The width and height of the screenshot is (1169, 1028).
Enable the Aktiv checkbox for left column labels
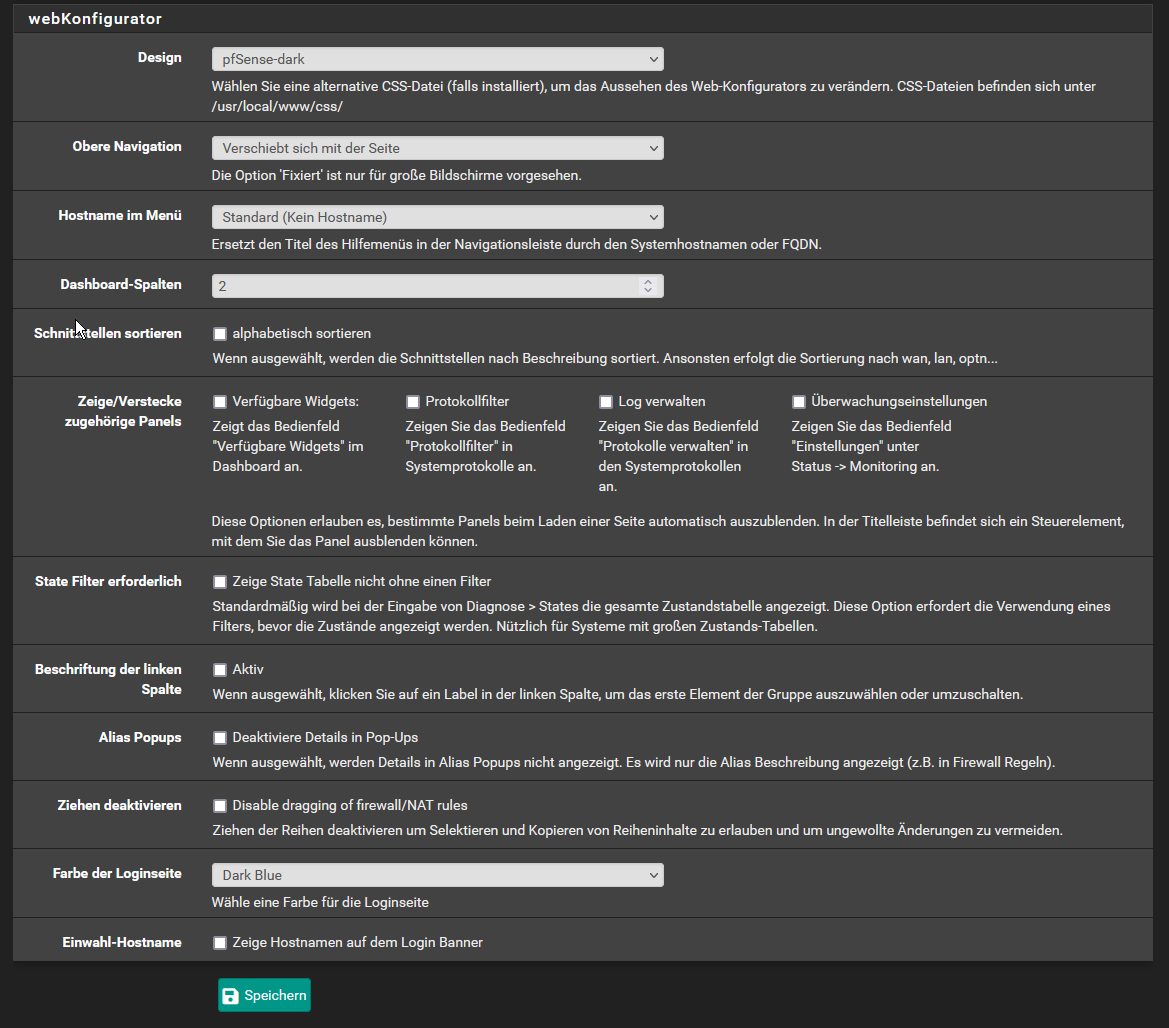220,670
